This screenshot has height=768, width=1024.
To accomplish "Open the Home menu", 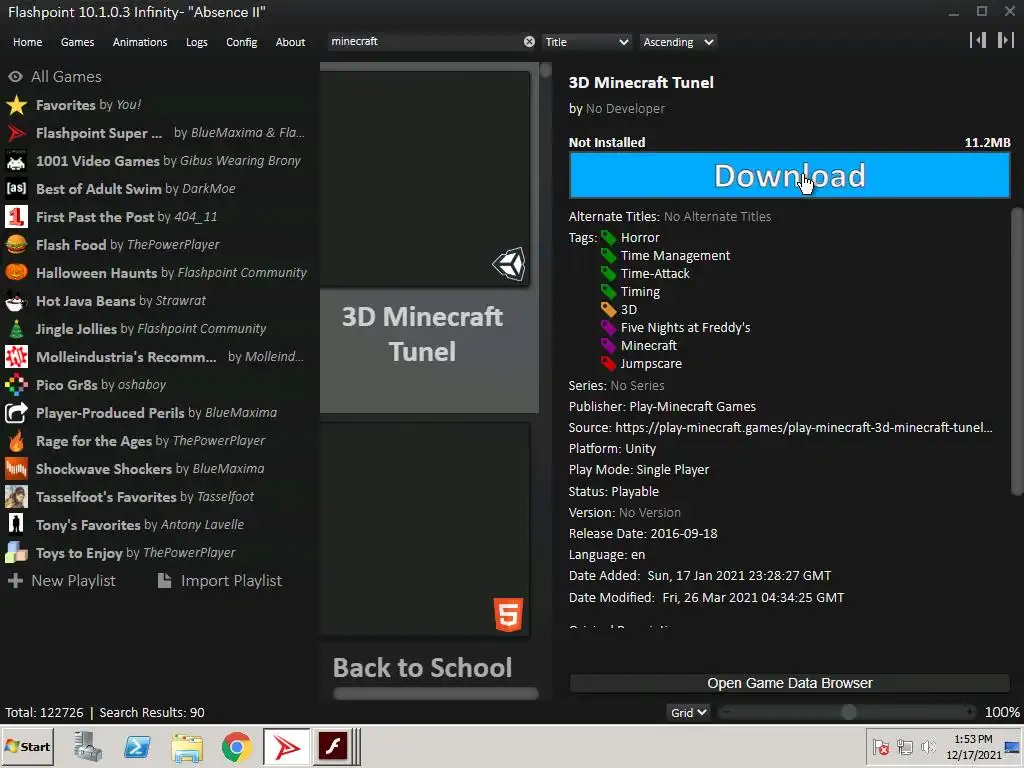I will pos(27,42).
